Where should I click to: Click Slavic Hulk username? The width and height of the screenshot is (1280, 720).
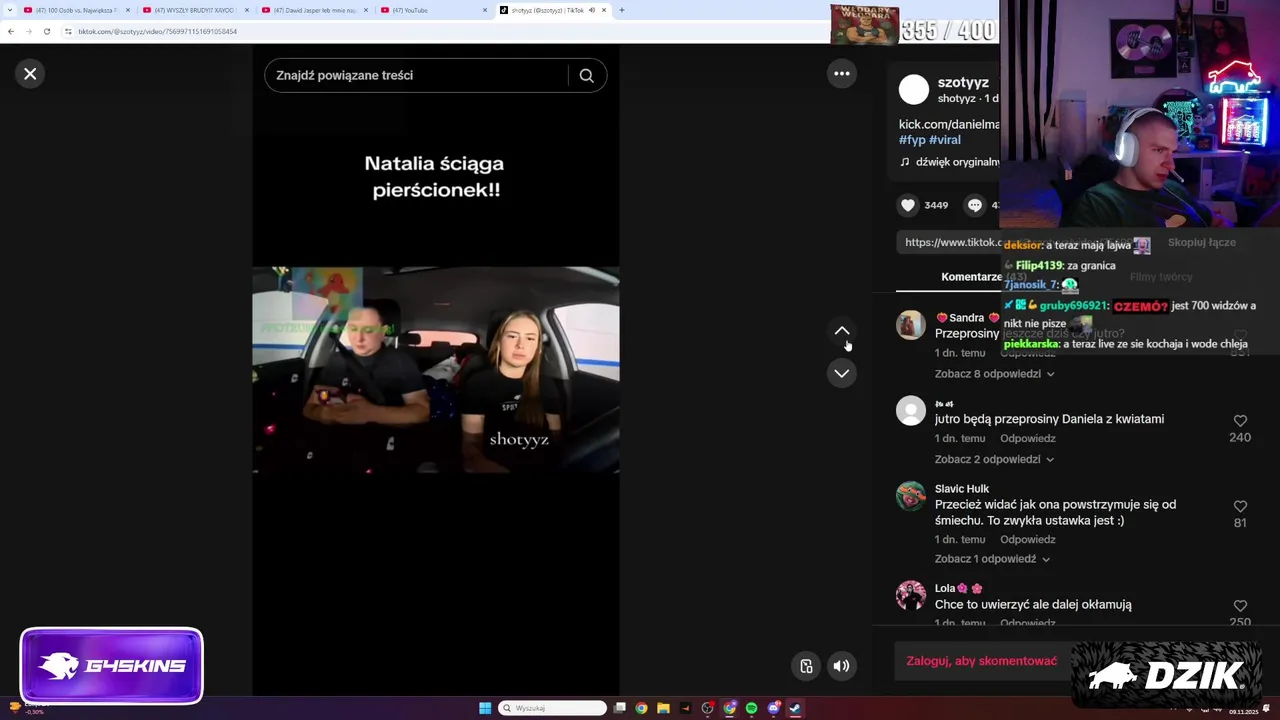pyautogui.click(x=962, y=489)
